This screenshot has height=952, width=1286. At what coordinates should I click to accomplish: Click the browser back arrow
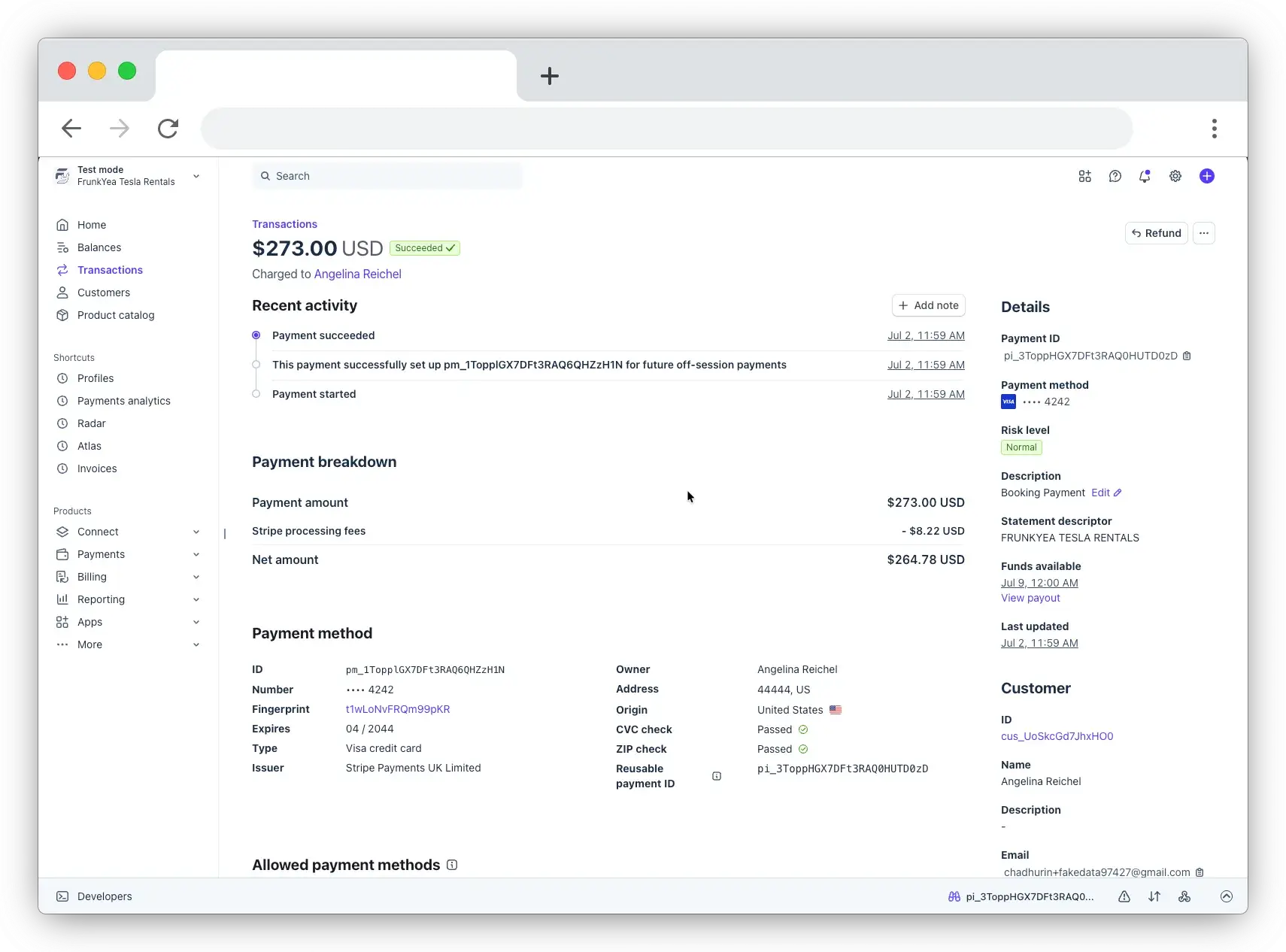pyautogui.click(x=71, y=129)
